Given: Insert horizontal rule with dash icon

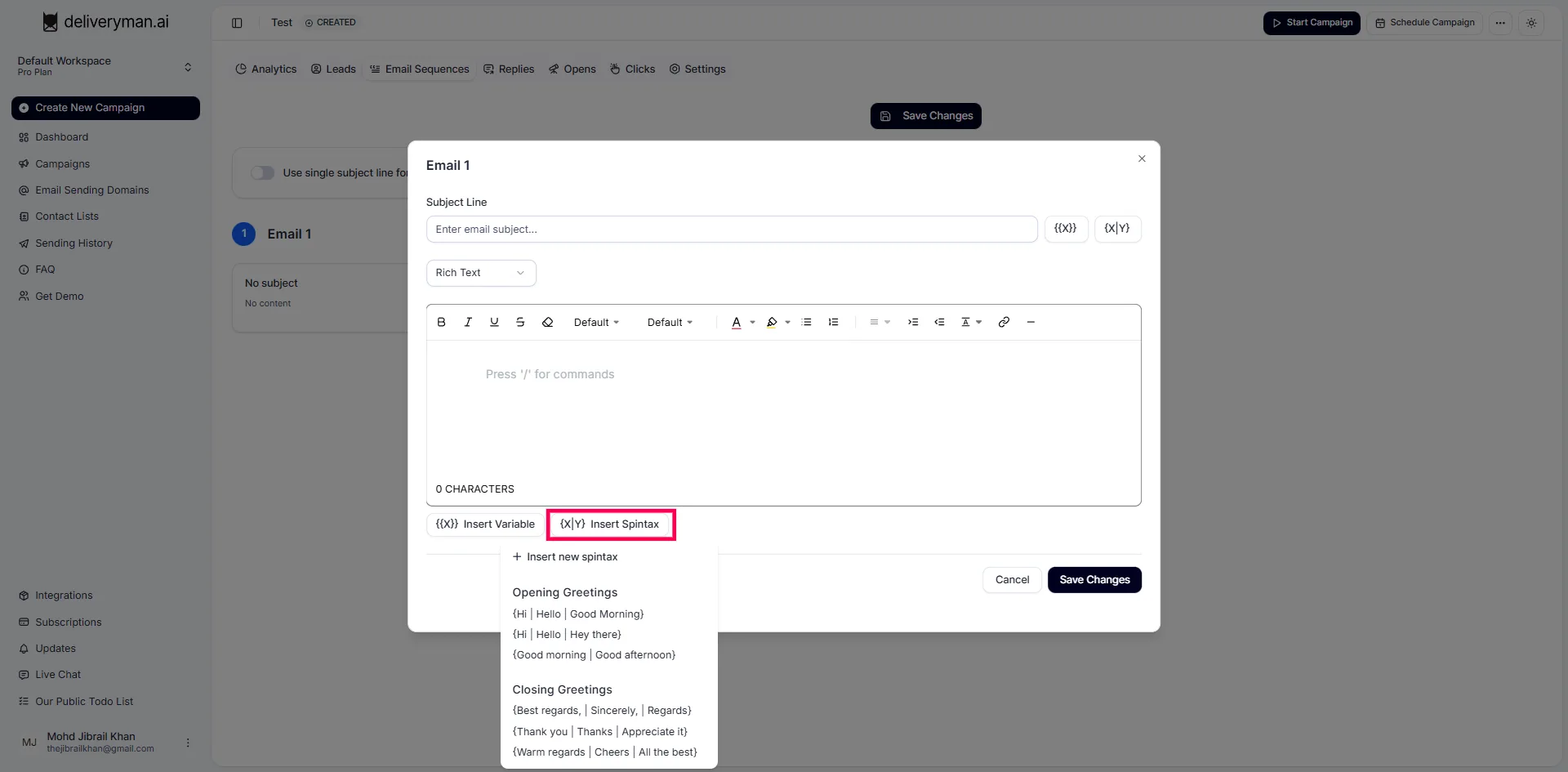Looking at the screenshot, I should [x=1031, y=323].
